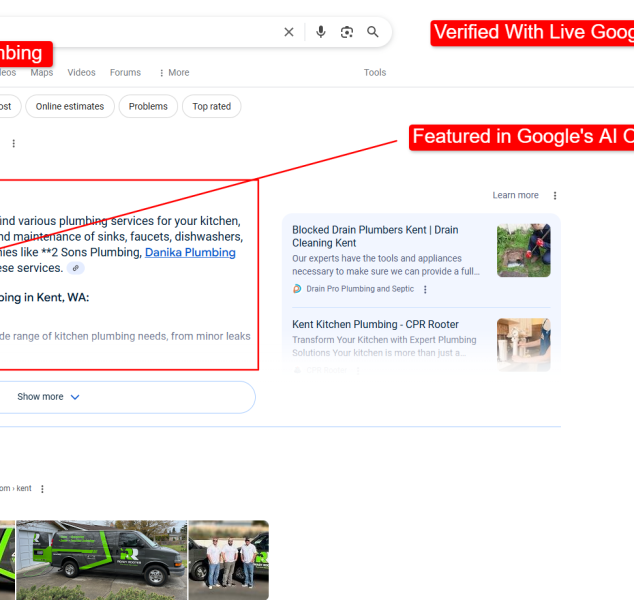The height and width of the screenshot is (600, 634).
Task: Open the kitchen plumbing thumbnail image
Action: (524, 344)
